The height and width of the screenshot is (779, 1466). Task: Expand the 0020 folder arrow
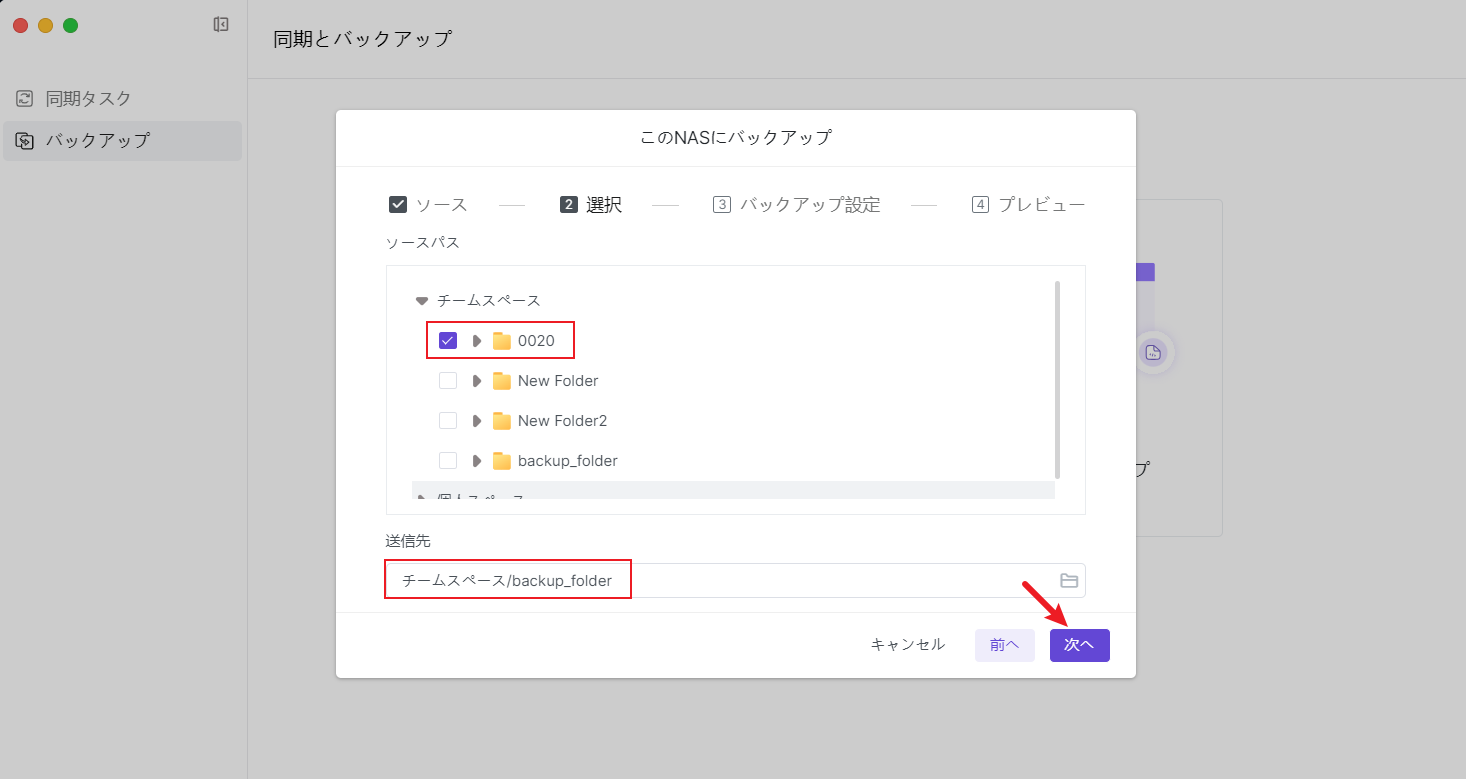point(477,341)
